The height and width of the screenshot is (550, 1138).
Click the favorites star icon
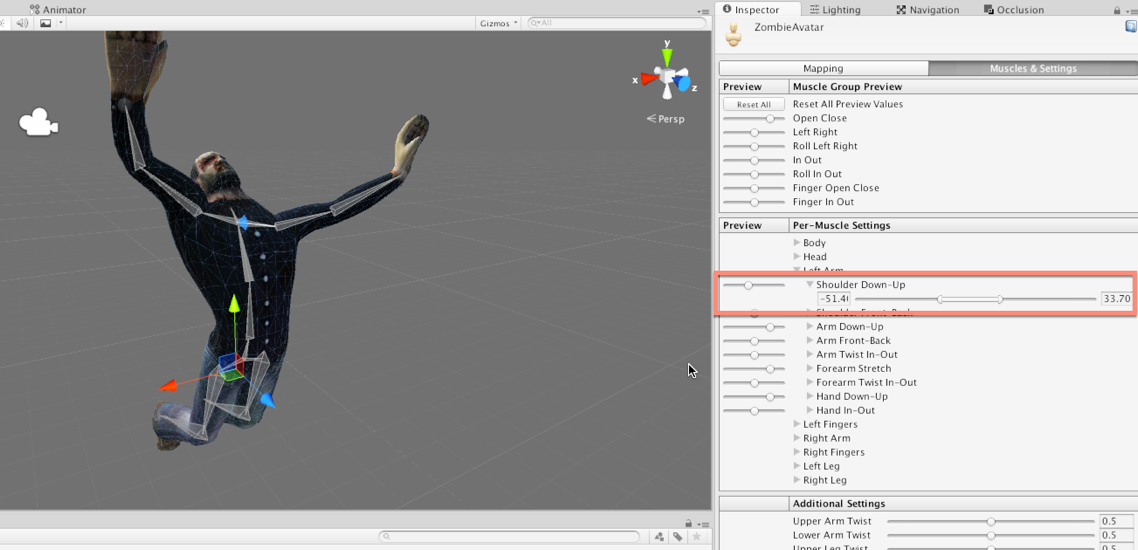click(x=697, y=537)
